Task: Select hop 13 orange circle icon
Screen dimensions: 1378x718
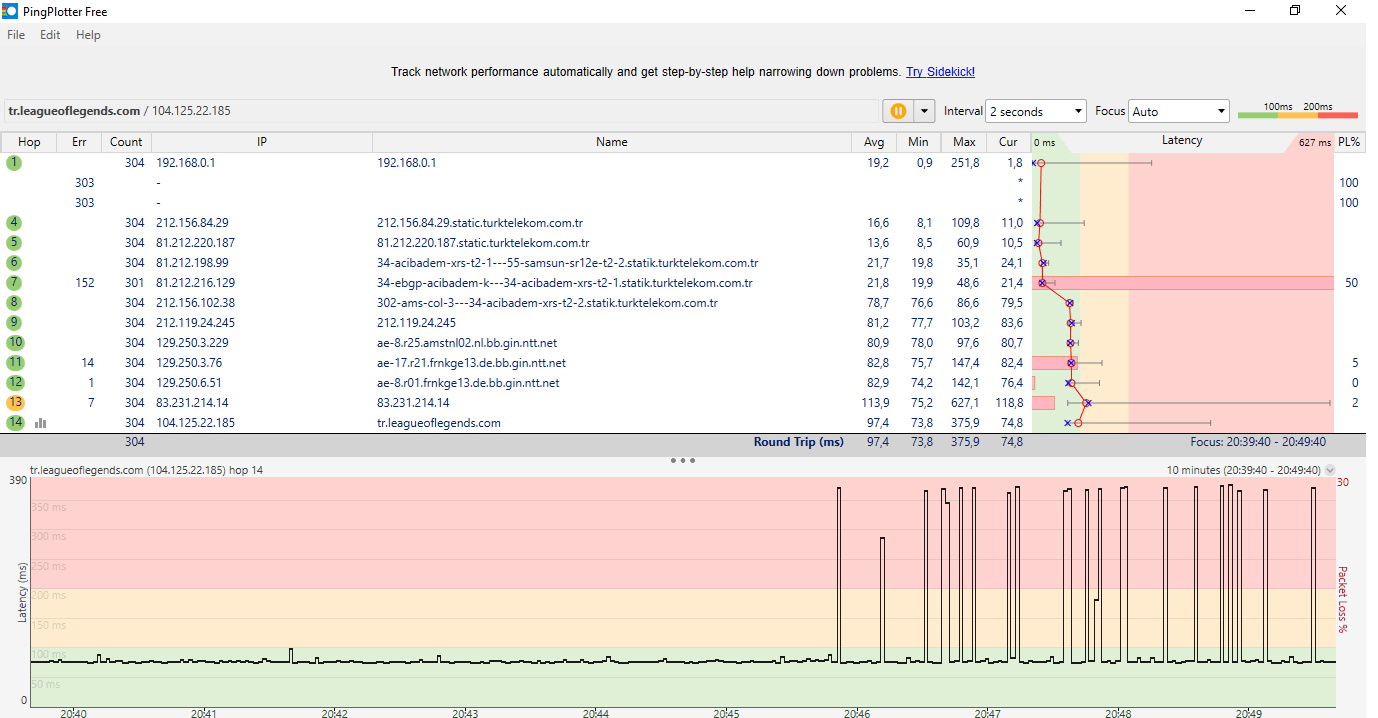Action: [15, 402]
